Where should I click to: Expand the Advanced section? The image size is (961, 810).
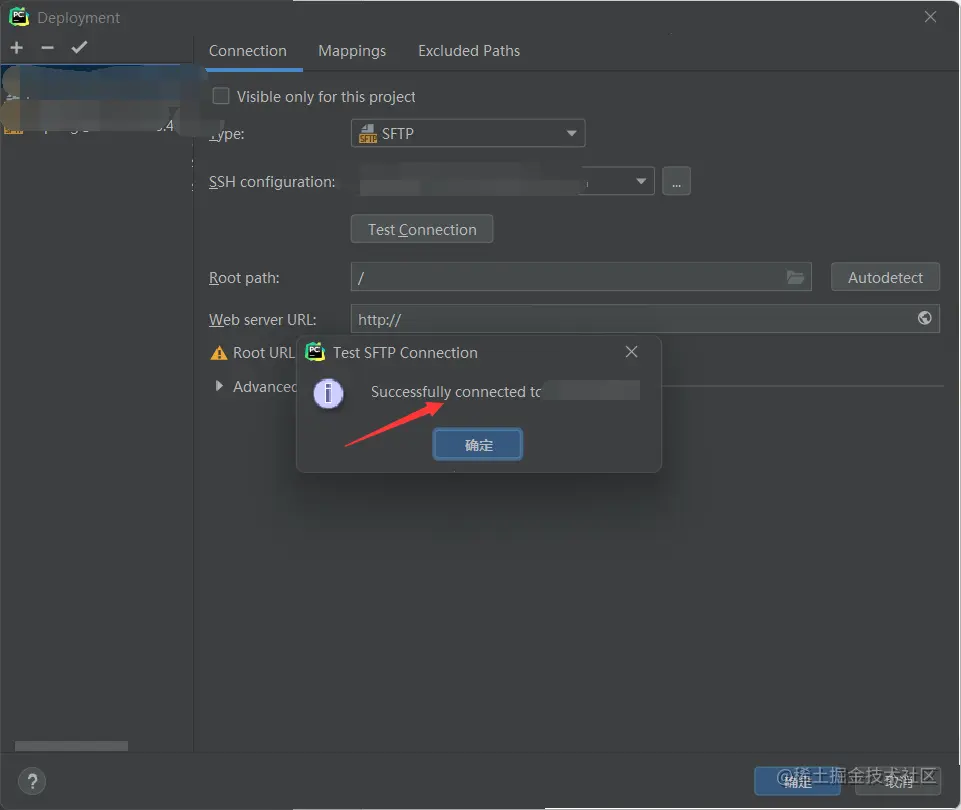point(219,386)
